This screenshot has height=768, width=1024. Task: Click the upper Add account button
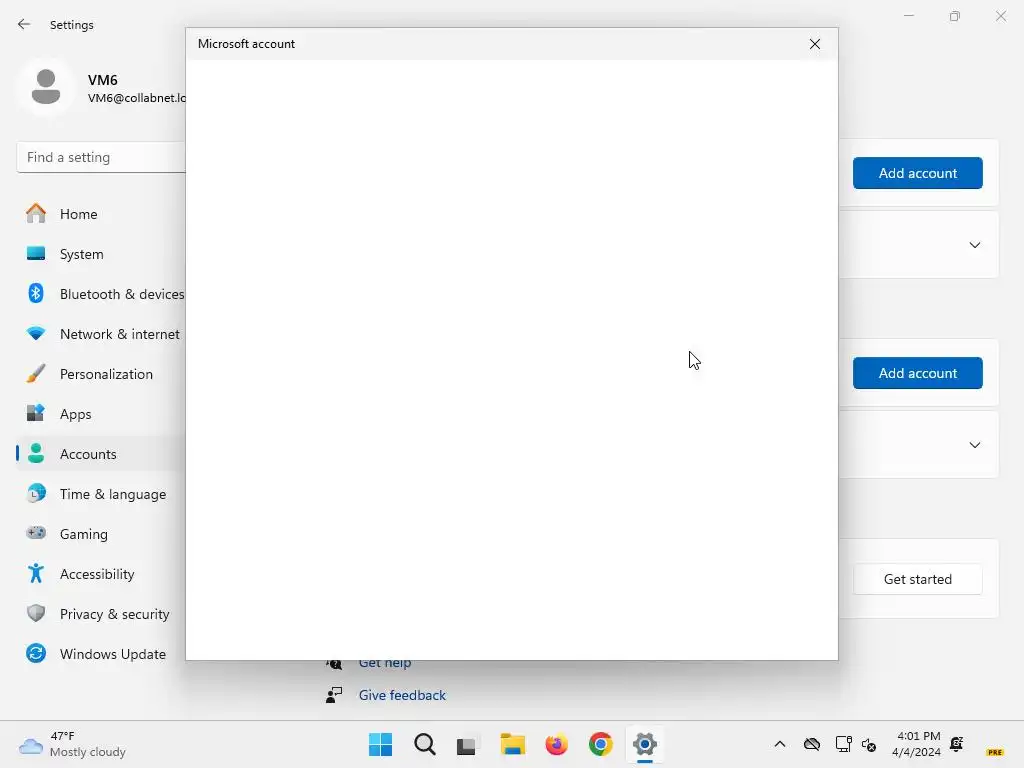coord(918,173)
